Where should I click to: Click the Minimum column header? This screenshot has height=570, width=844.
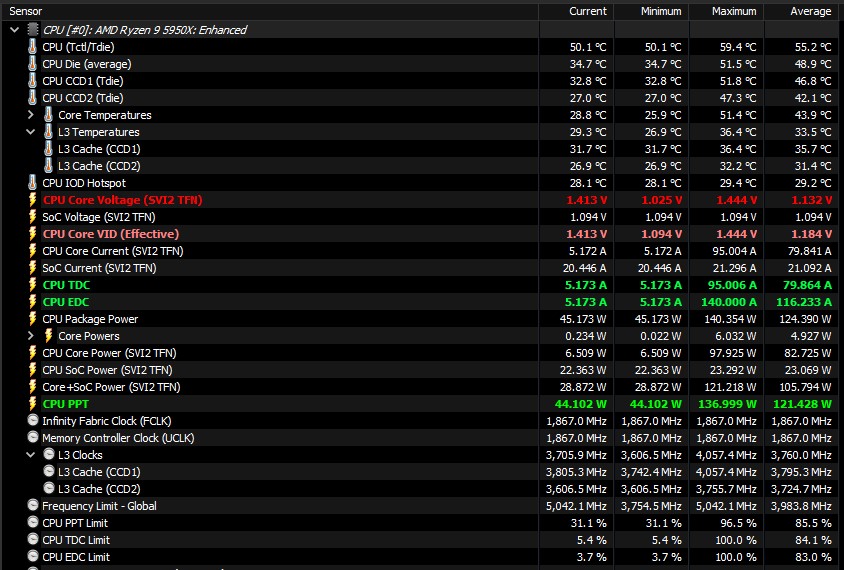click(651, 11)
